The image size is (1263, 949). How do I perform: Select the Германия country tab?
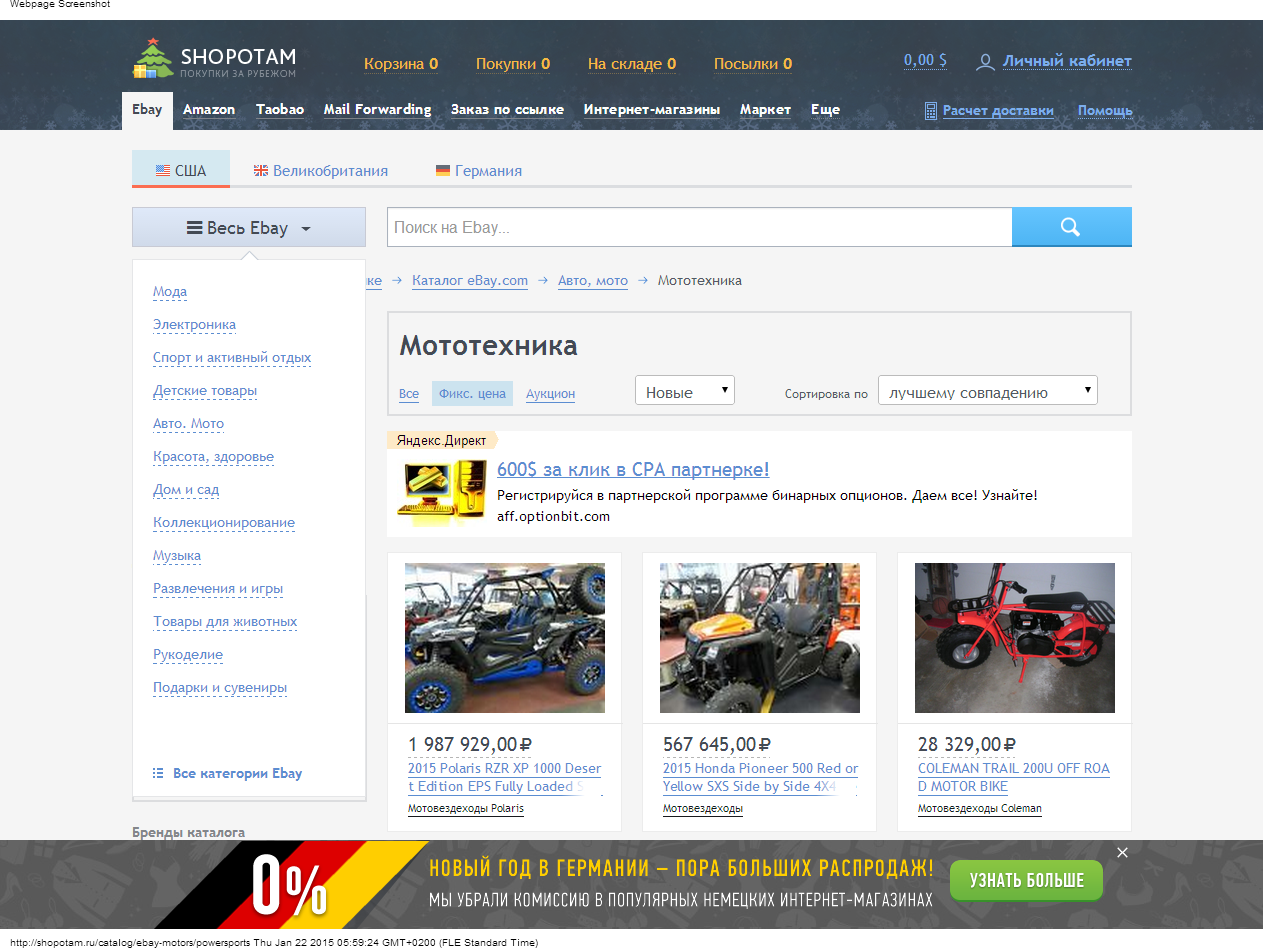pyautogui.click(x=479, y=171)
